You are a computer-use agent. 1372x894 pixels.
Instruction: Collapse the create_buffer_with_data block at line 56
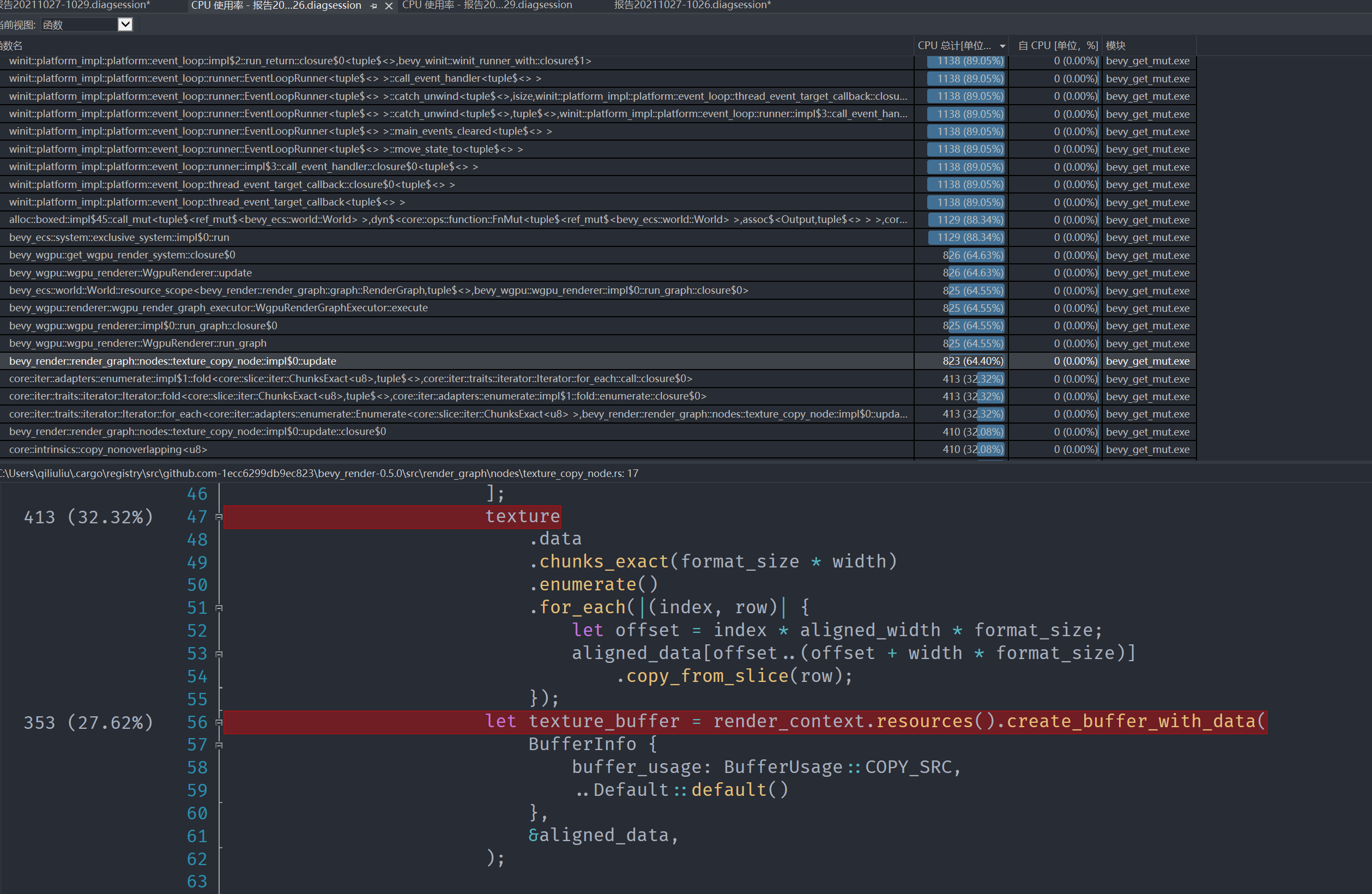coord(219,722)
